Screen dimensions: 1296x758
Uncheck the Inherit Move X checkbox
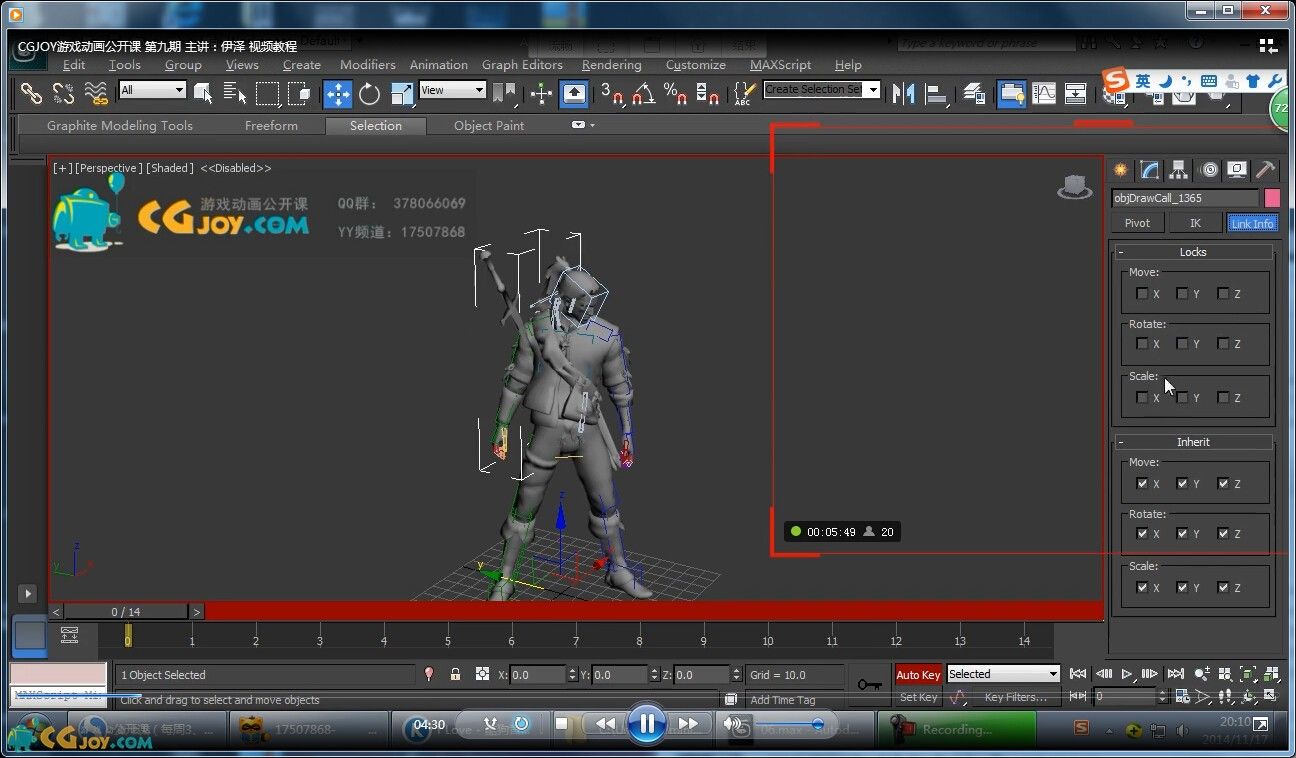[1142, 483]
